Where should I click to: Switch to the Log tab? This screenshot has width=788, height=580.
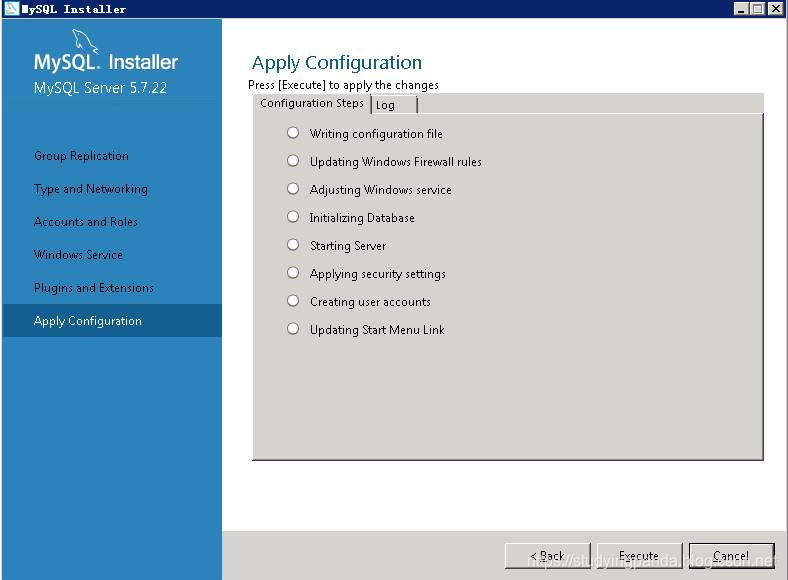[x=395, y=105]
